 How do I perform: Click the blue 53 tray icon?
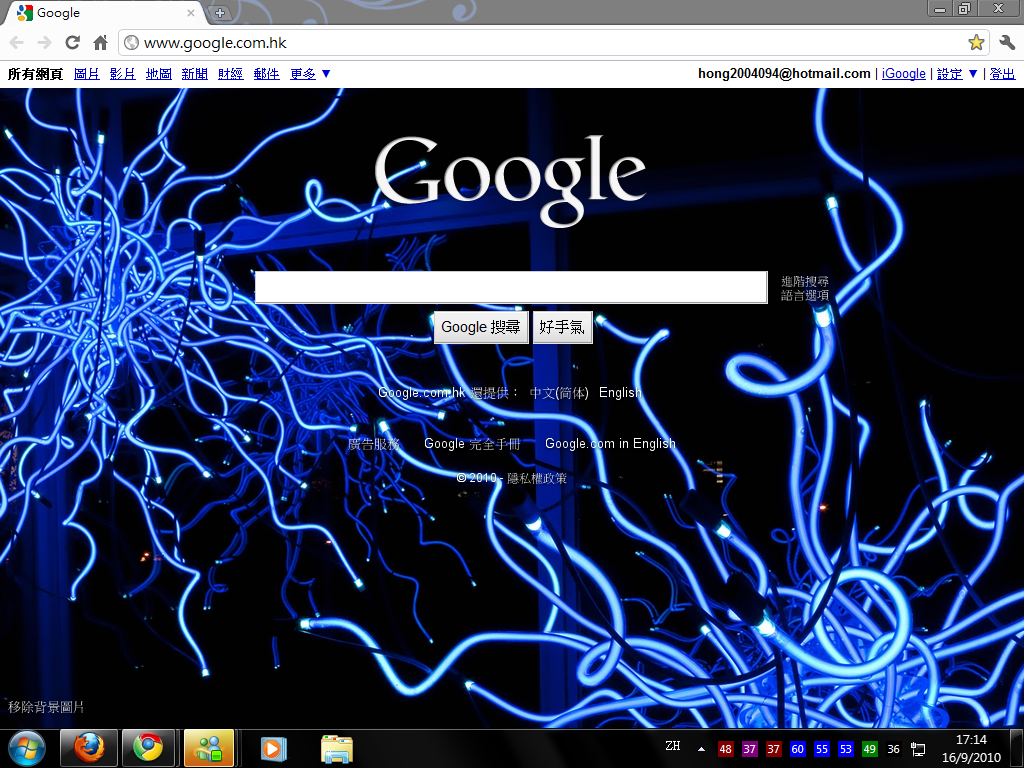846,749
